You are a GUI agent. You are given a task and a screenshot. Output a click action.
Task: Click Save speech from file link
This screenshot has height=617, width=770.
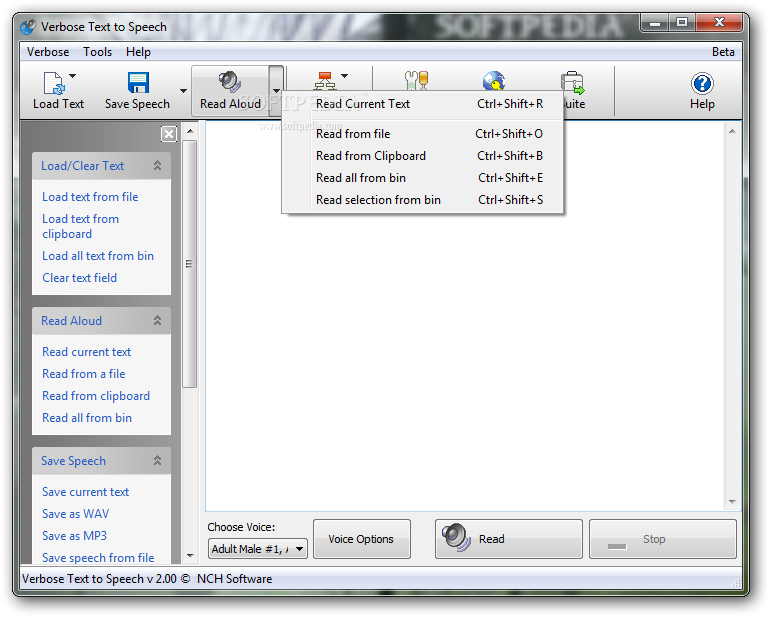(x=98, y=558)
